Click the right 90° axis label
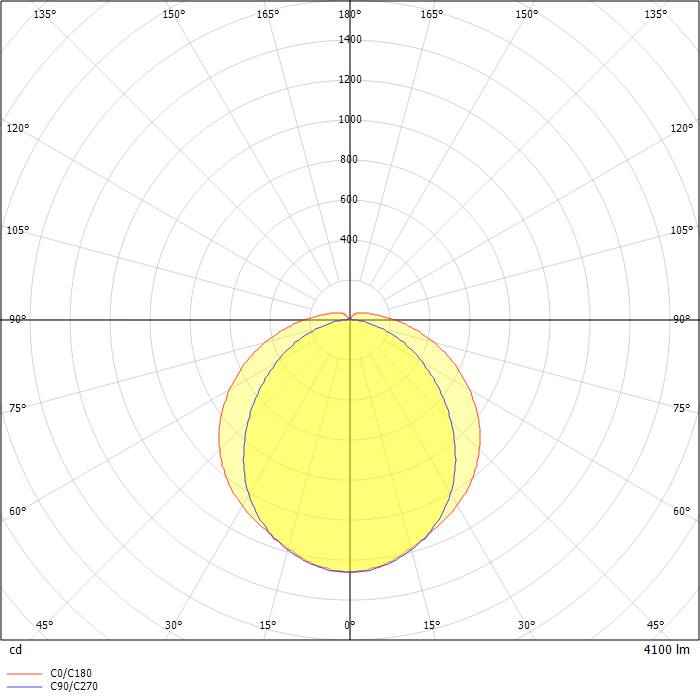Image resolution: width=700 pixels, height=700 pixels. click(x=682, y=319)
